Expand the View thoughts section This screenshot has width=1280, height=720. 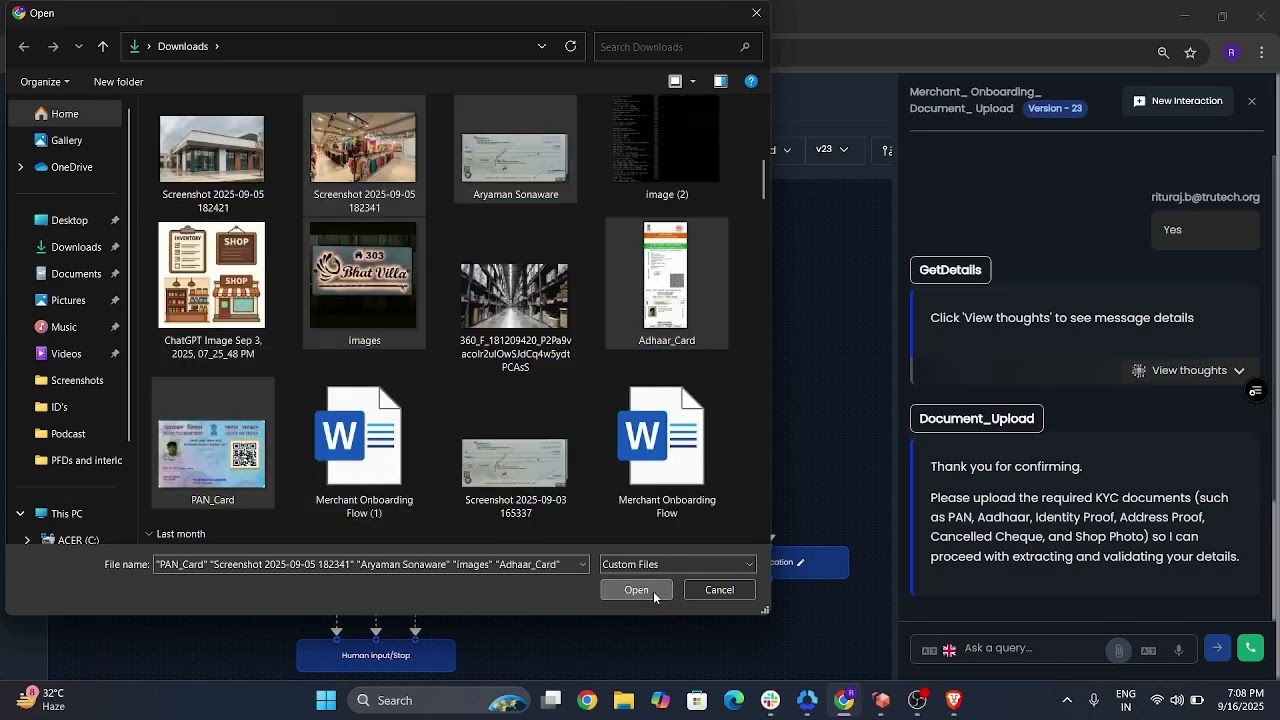pyautogui.click(x=1188, y=370)
